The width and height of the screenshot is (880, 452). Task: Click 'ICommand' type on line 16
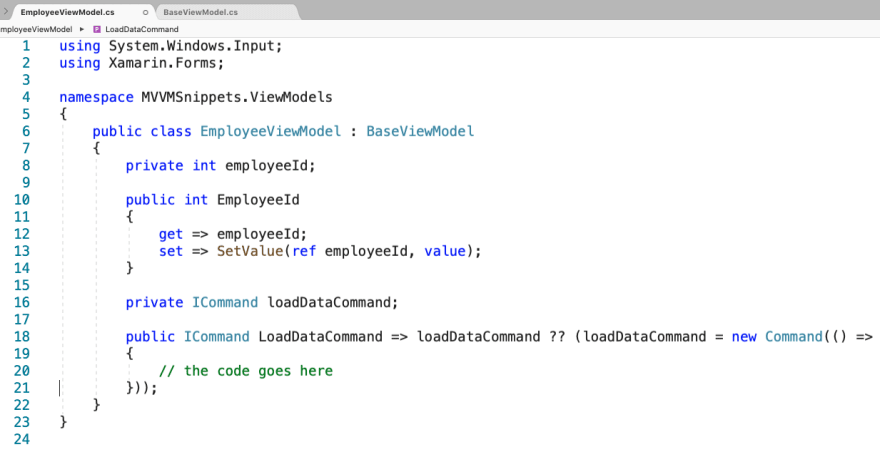[x=225, y=303]
